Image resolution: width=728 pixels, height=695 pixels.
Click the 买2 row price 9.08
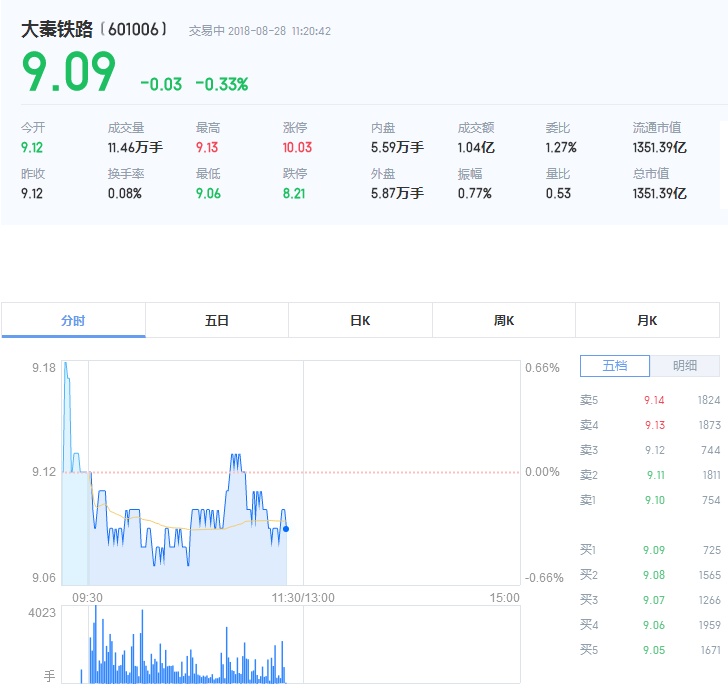(654, 575)
